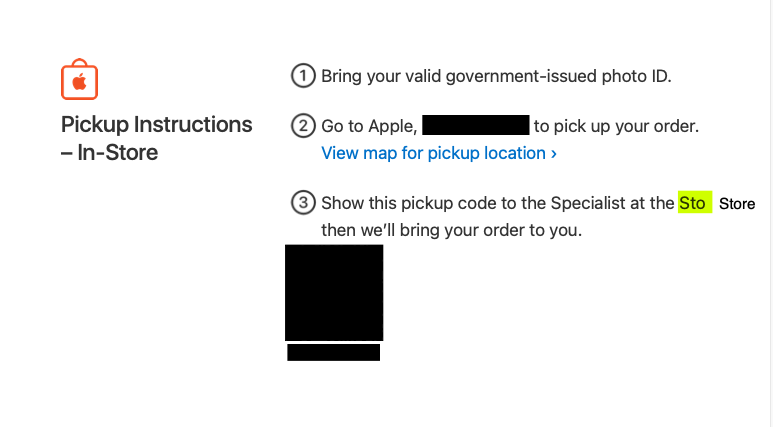
Task: Click the circled number 3 step icon
Action: (303, 203)
